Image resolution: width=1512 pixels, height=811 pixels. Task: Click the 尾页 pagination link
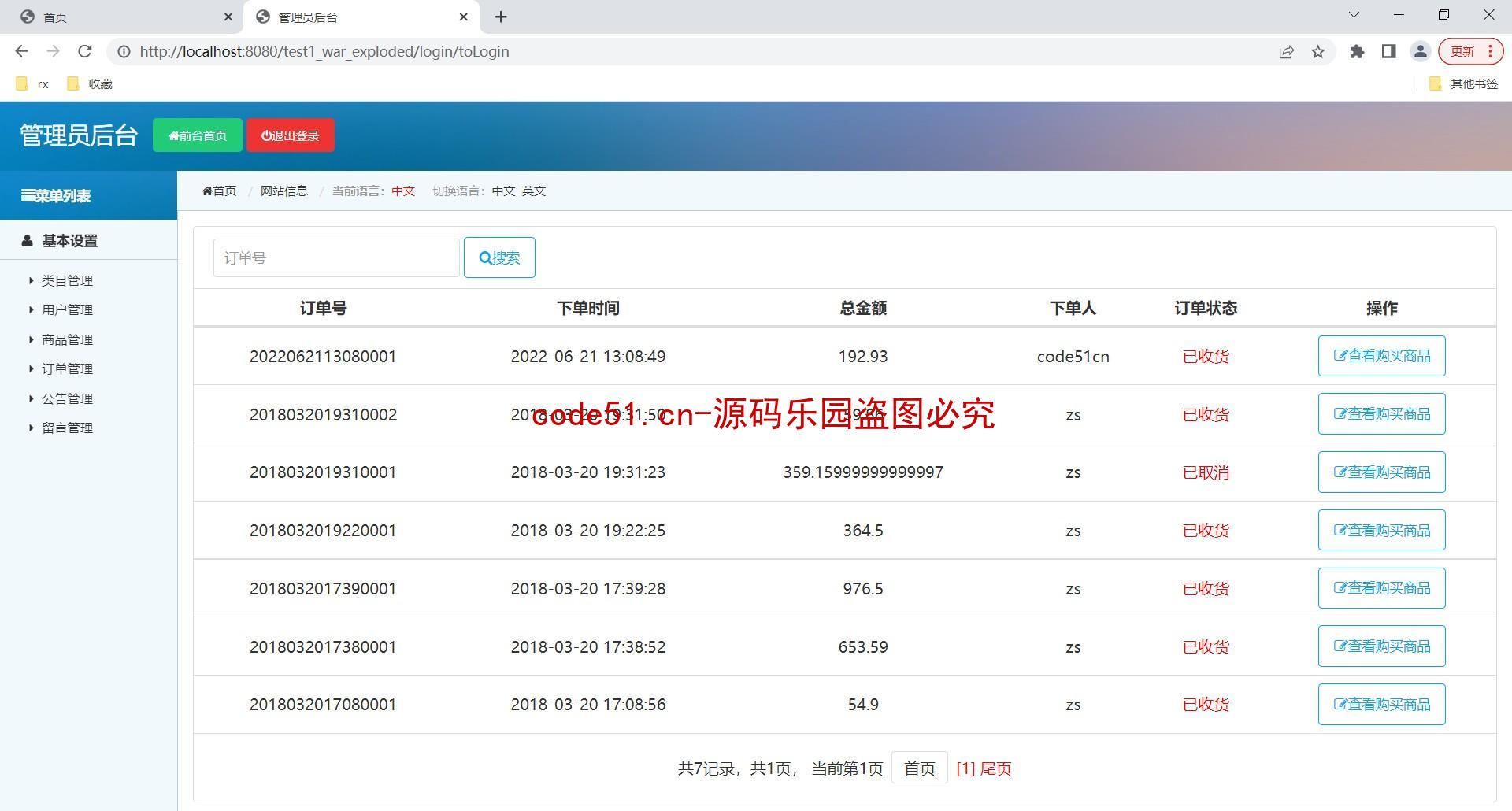(x=996, y=768)
